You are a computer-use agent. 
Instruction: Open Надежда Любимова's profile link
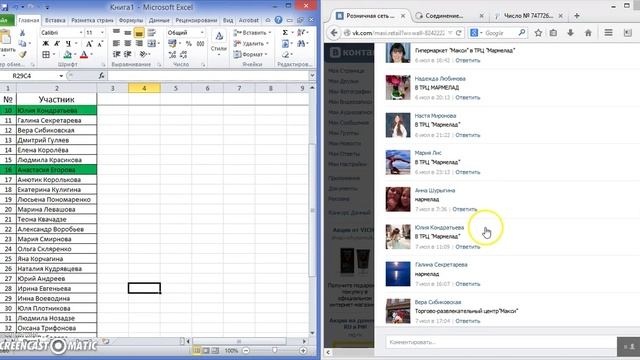tap(440, 78)
